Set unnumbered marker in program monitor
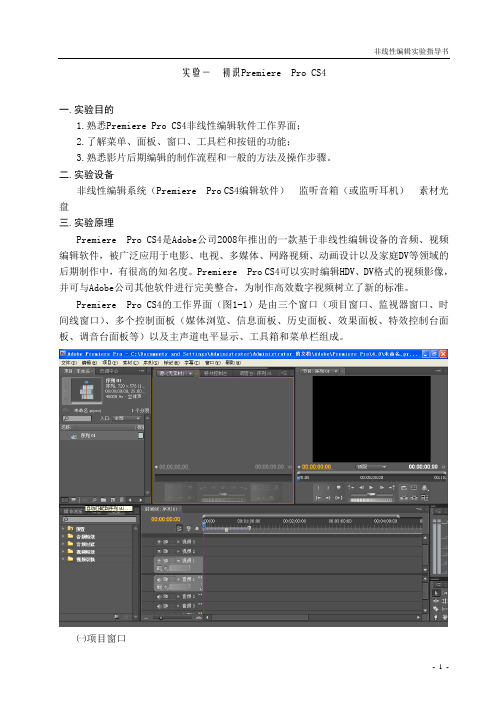This screenshot has width=496, height=702. click(338, 488)
